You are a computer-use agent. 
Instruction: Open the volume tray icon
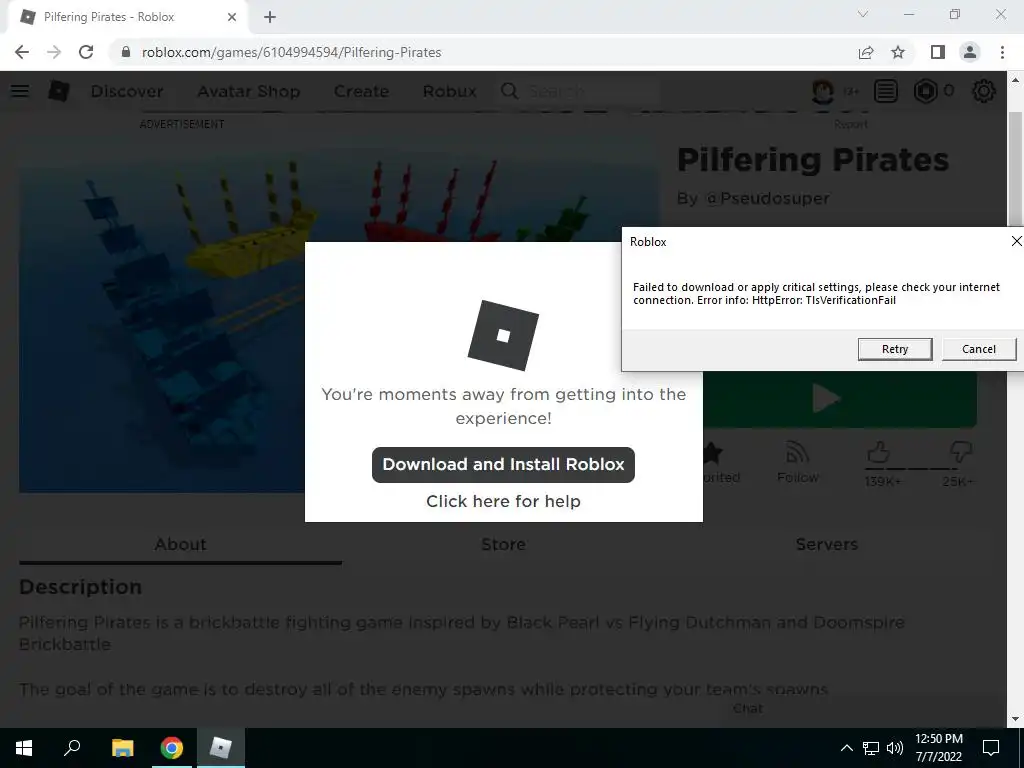click(x=895, y=748)
